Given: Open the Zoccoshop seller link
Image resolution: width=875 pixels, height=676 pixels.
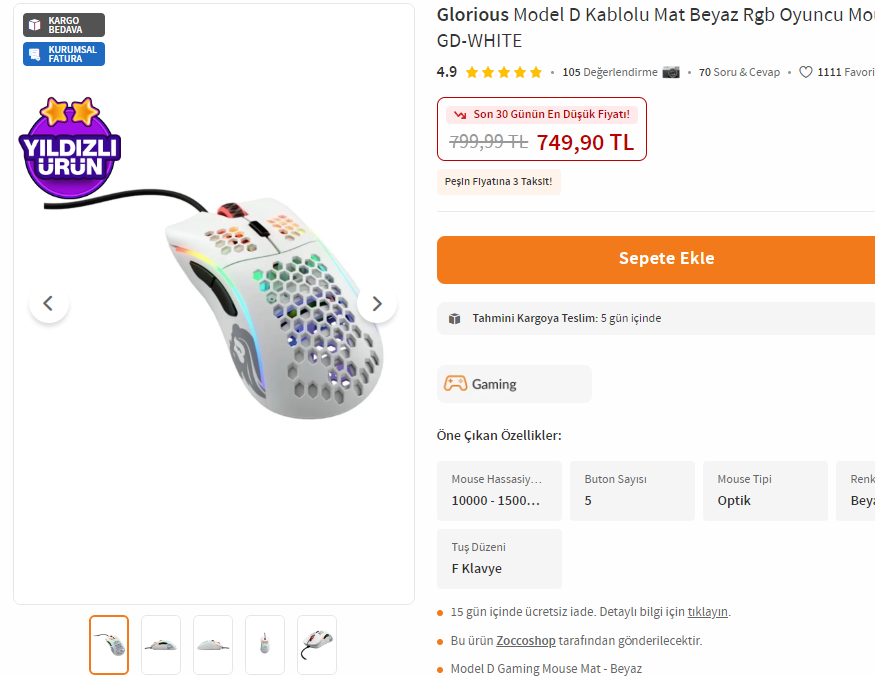Looking at the screenshot, I should (526, 640).
